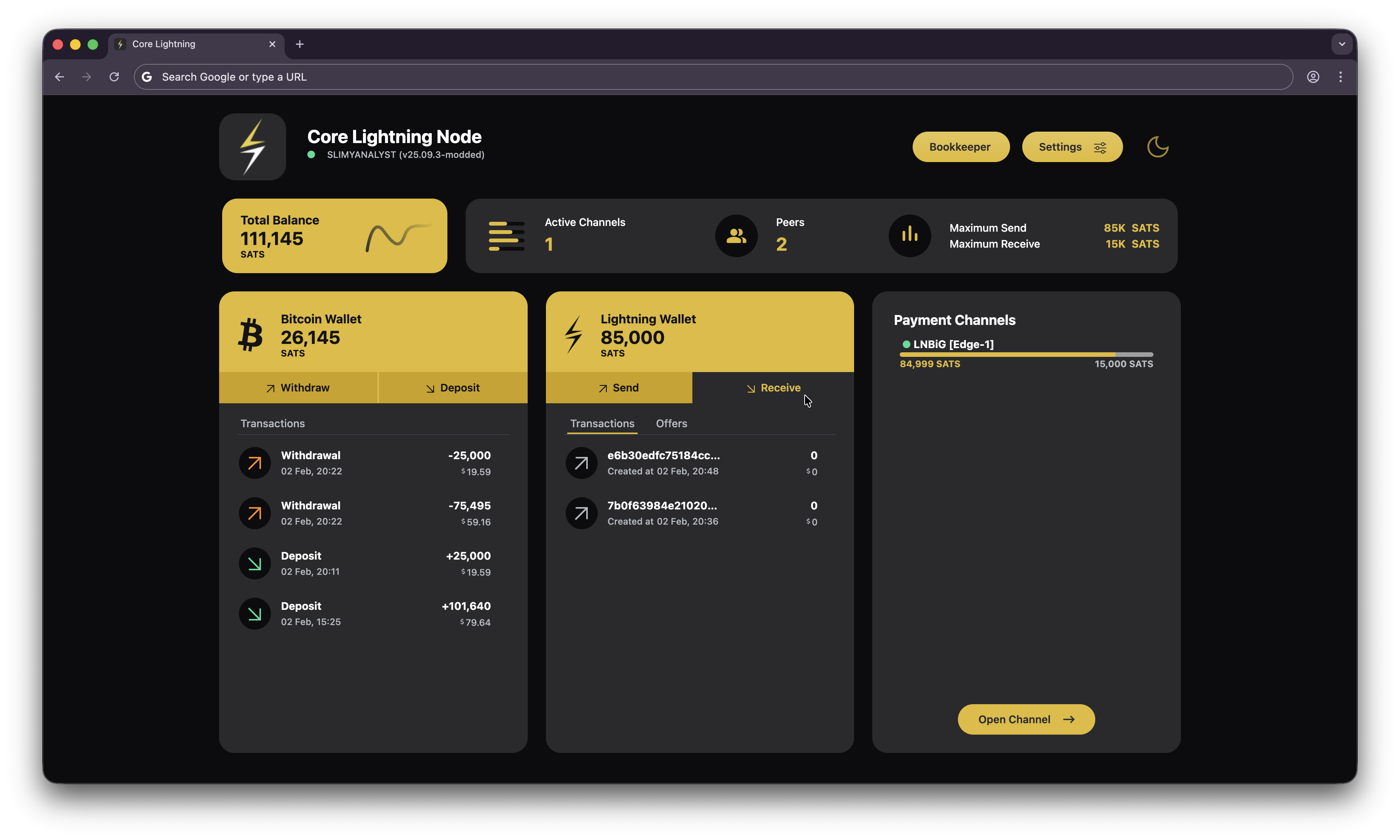Click the browser URL search field

coord(713,77)
